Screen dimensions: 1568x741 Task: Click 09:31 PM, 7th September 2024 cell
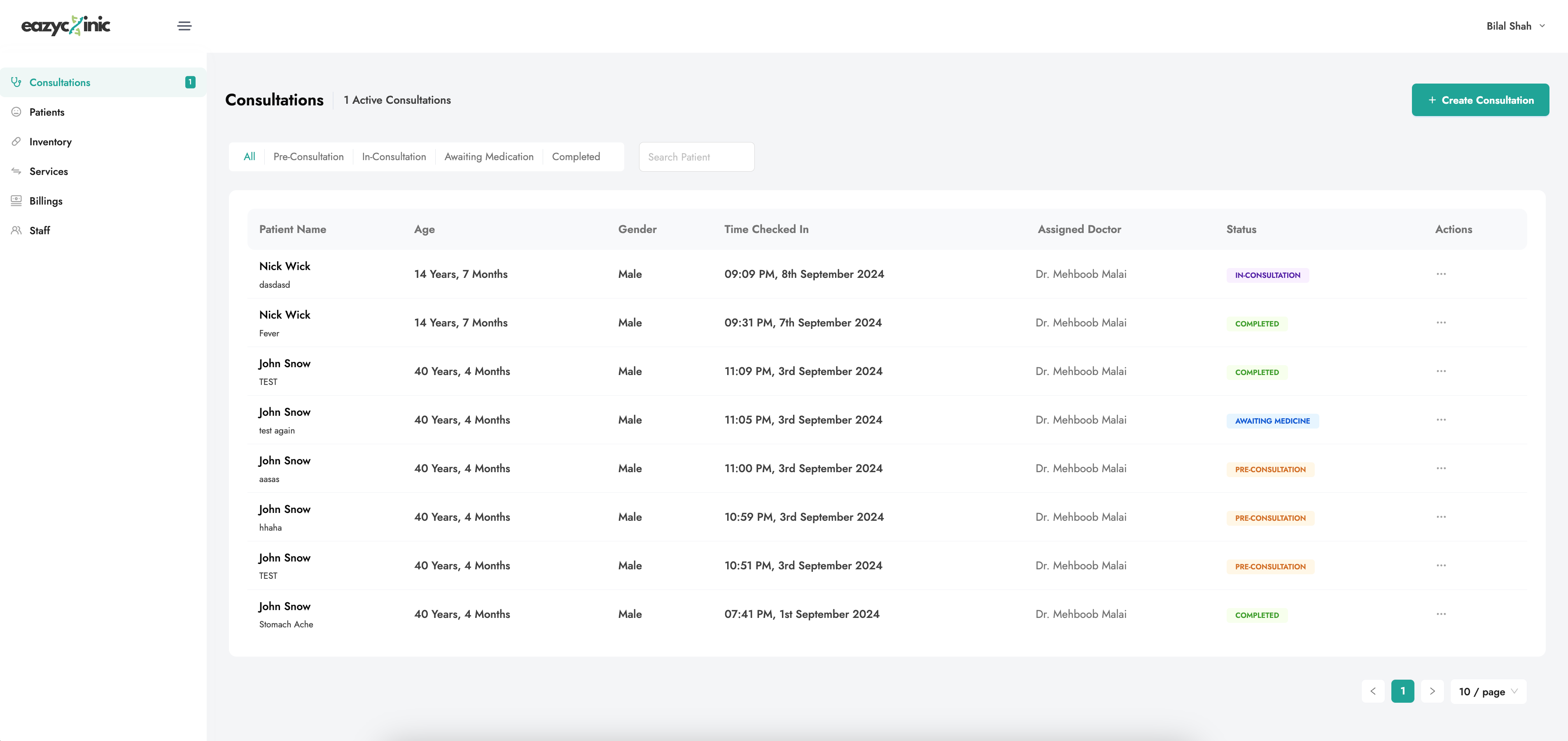pos(803,322)
